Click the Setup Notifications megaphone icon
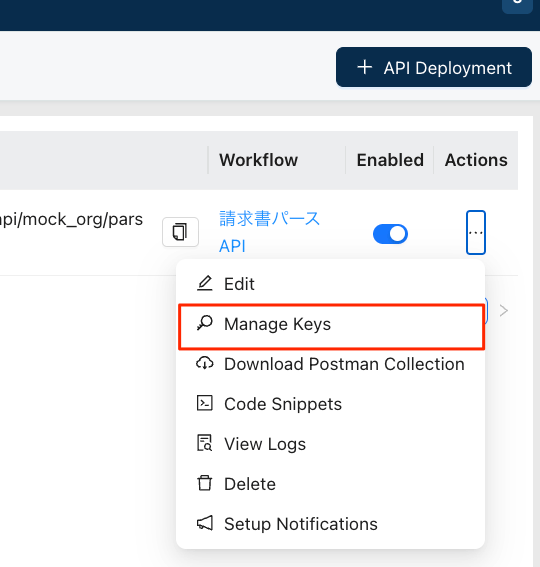540x567 pixels. pyautogui.click(x=205, y=523)
